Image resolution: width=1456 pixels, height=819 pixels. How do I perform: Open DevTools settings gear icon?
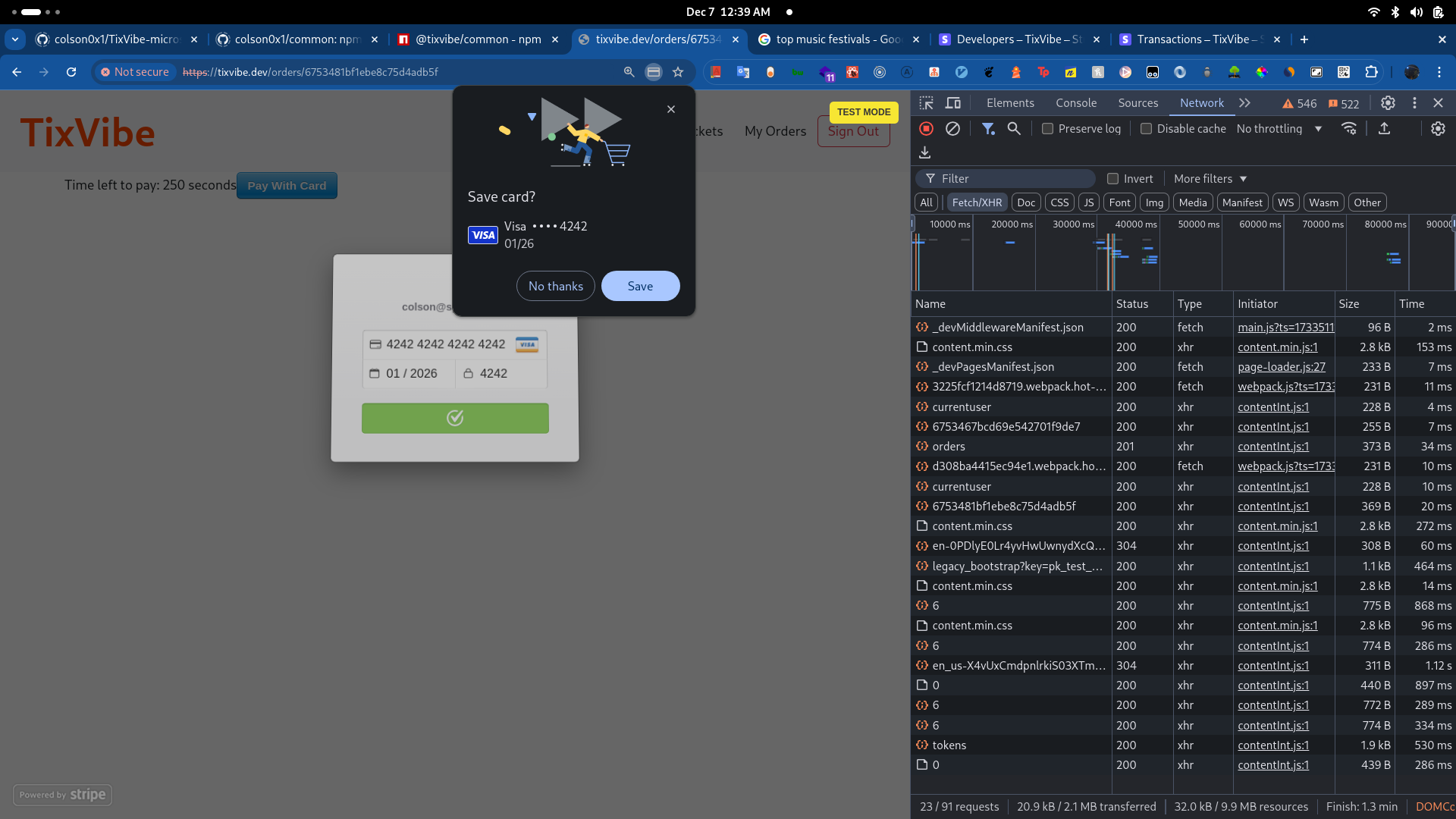(1388, 103)
